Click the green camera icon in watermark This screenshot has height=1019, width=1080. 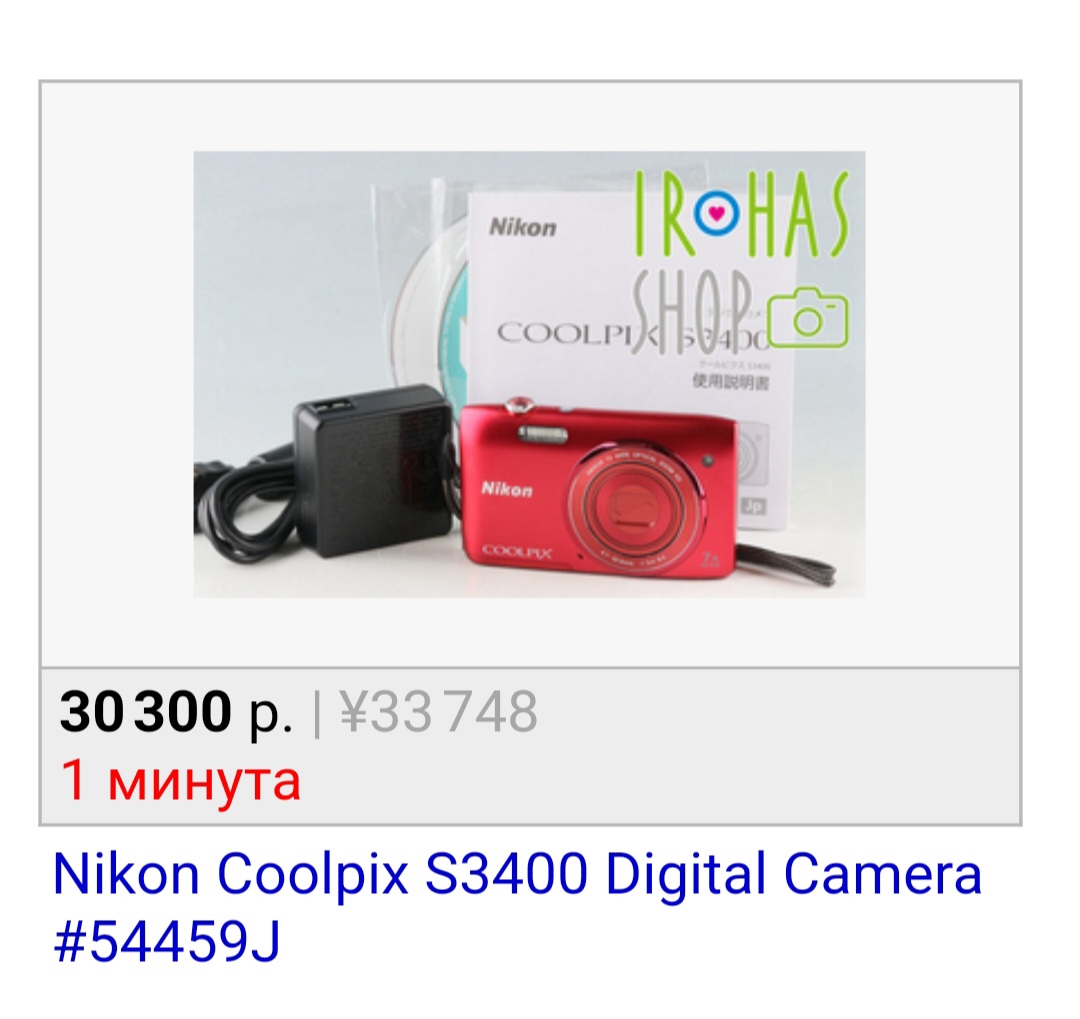point(809,317)
